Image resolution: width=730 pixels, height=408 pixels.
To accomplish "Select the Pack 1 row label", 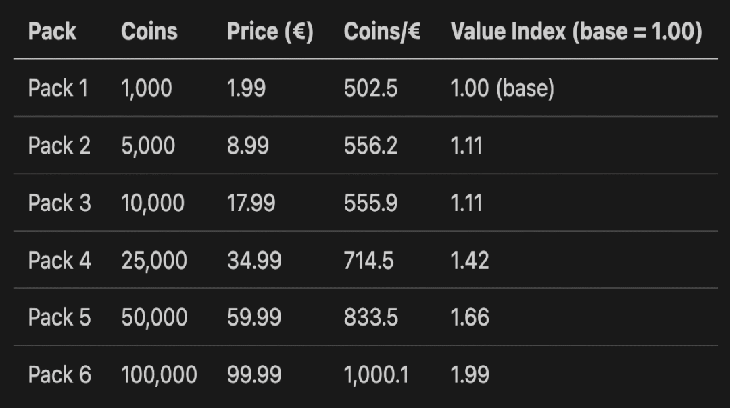I will pos(58,88).
